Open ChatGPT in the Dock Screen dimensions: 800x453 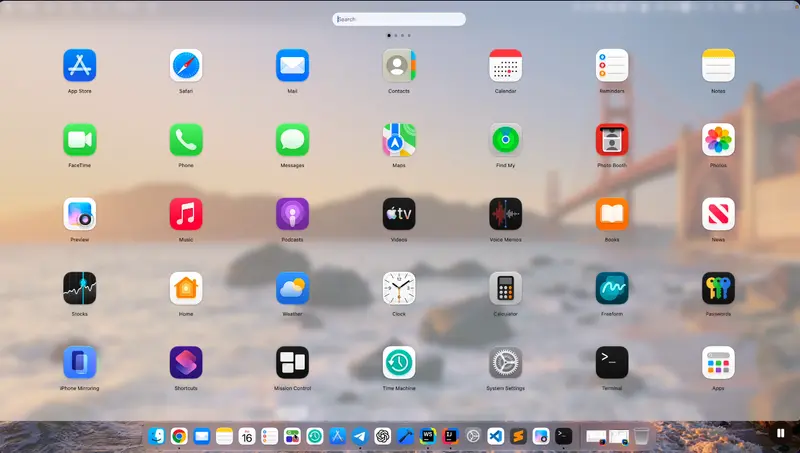383,436
